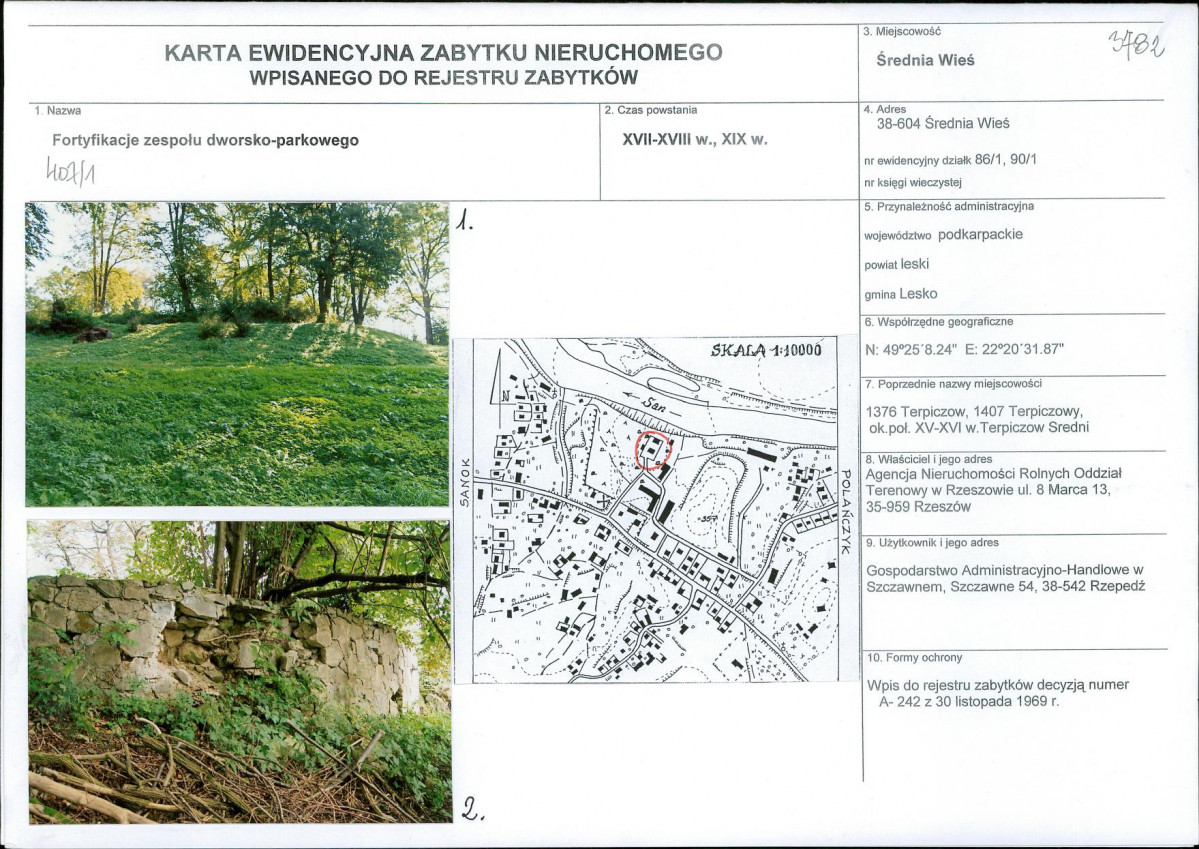Click the owner postal line '35-959 Rzeszów'
Image resolution: width=1199 pixels, height=849 pixels.
(918, 506)
